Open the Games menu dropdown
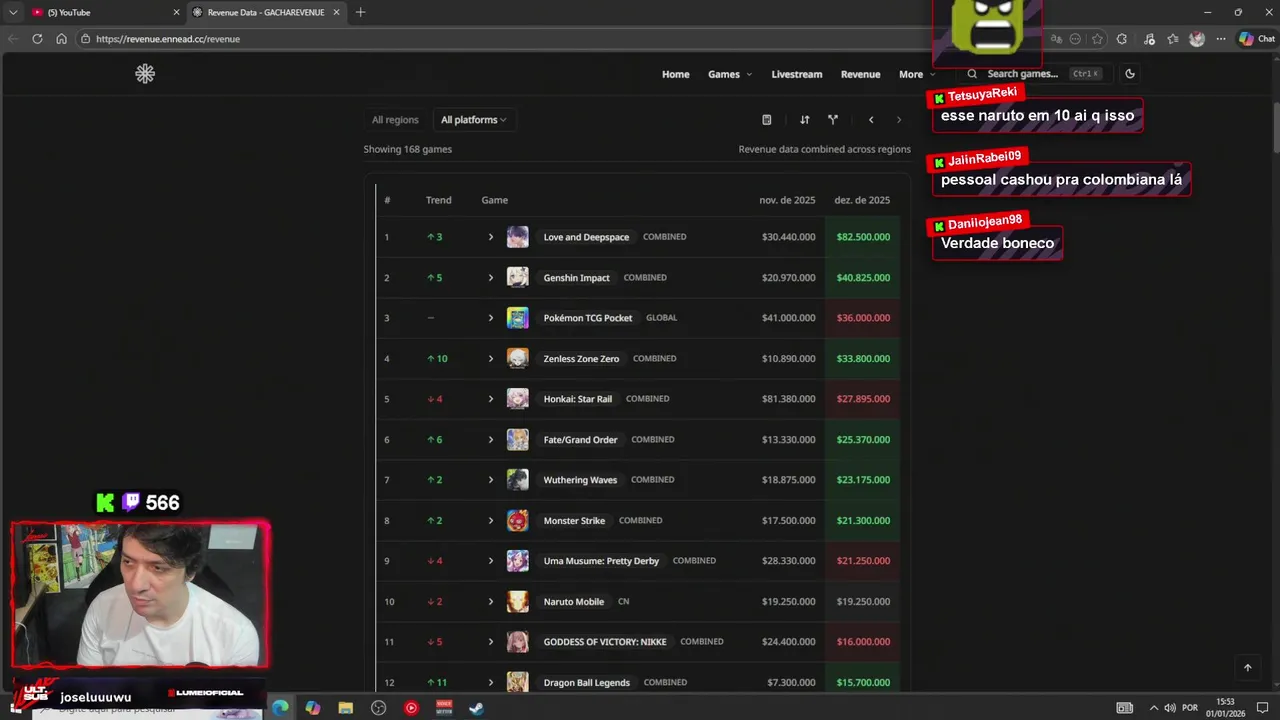 (x=730, y=74)
